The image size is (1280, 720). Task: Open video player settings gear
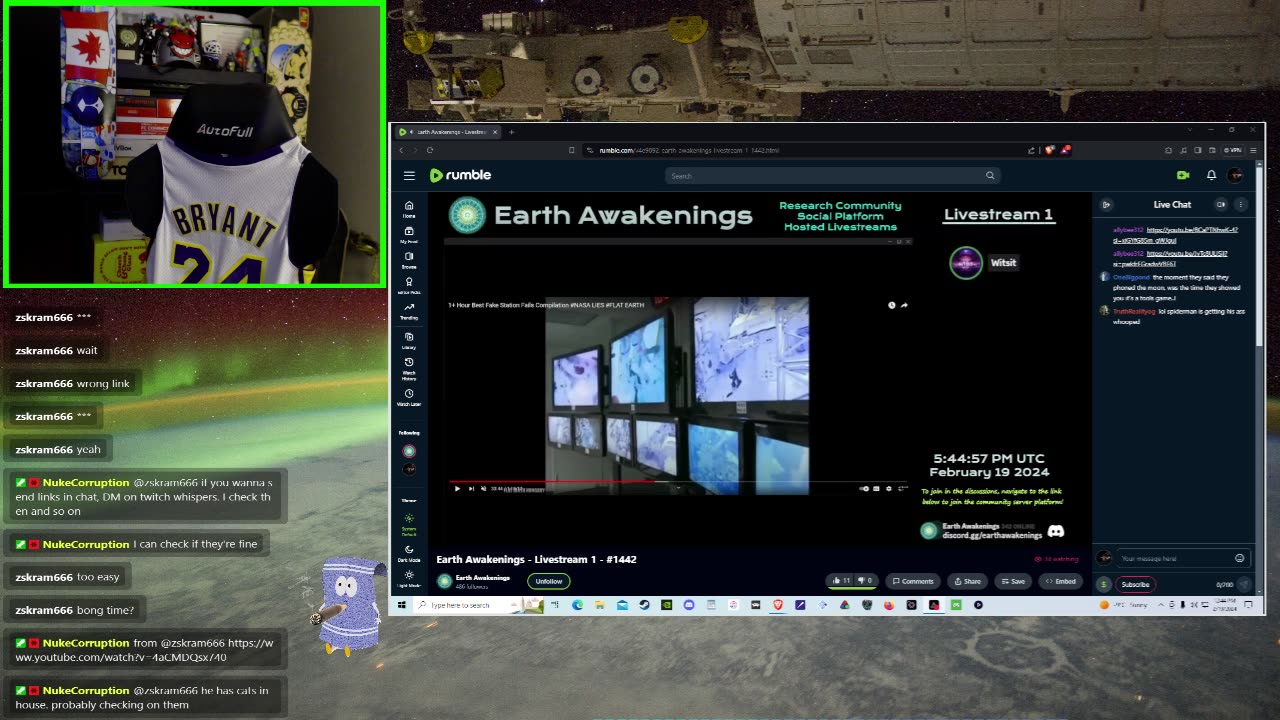(888, 488)
